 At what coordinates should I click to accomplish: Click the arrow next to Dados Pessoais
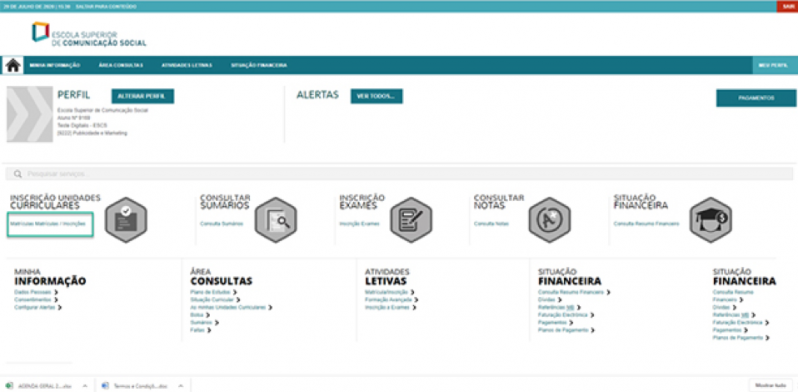(x=56, y=292)
